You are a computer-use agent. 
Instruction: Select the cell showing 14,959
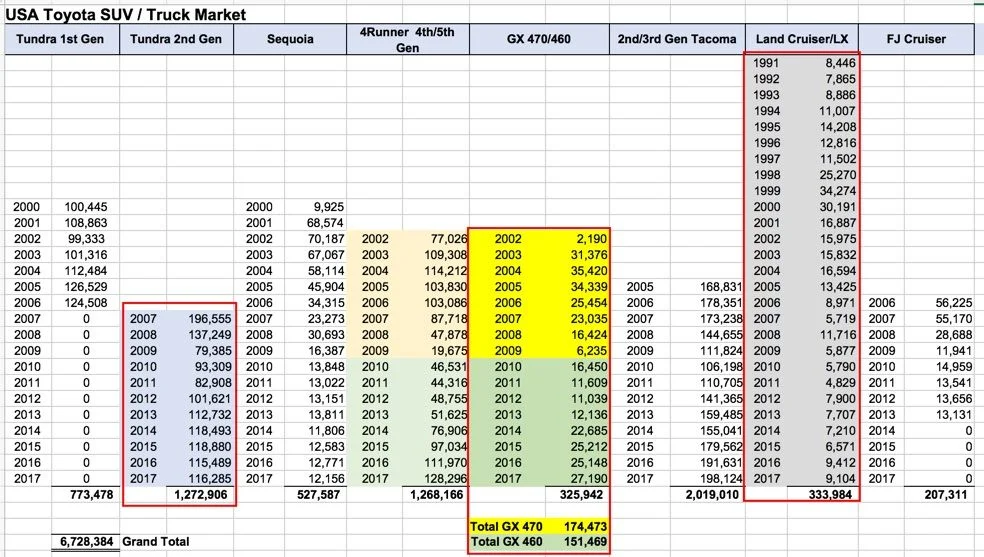point(954,367)
